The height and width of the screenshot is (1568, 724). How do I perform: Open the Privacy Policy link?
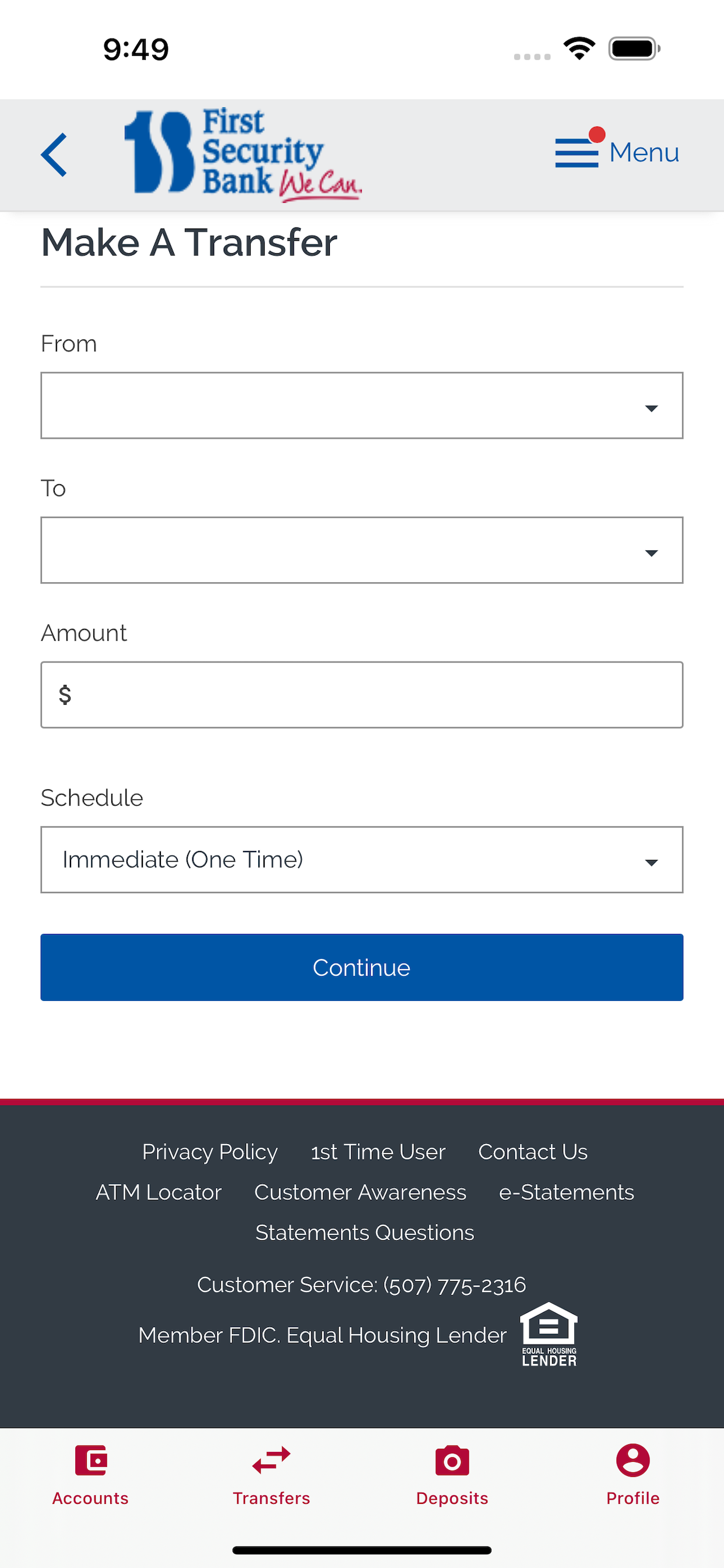[x=210, y=1151]
